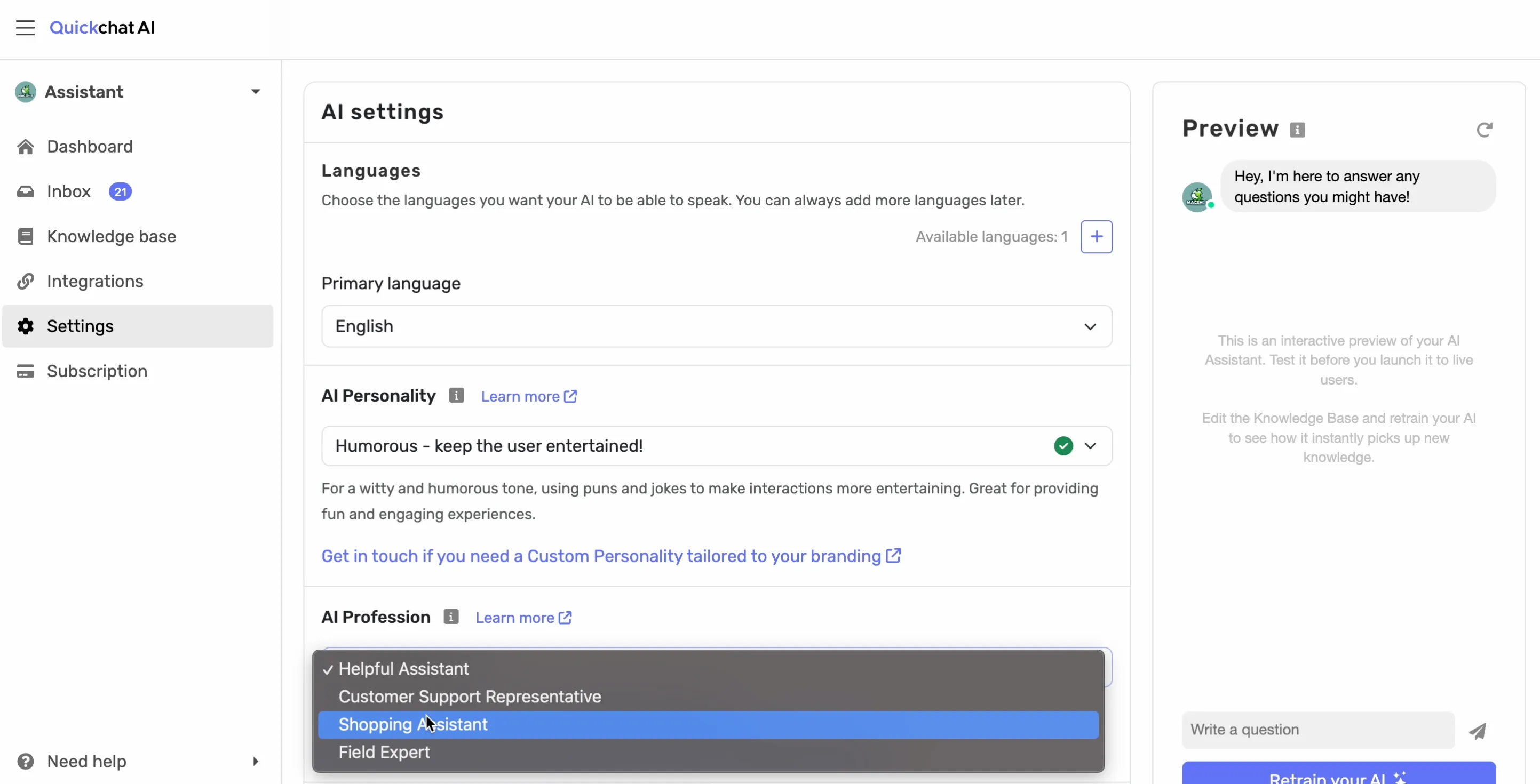Screen dimensions: 1540x784
Task: Expand the Need help submenu arrow
Action: pos(255,761)
